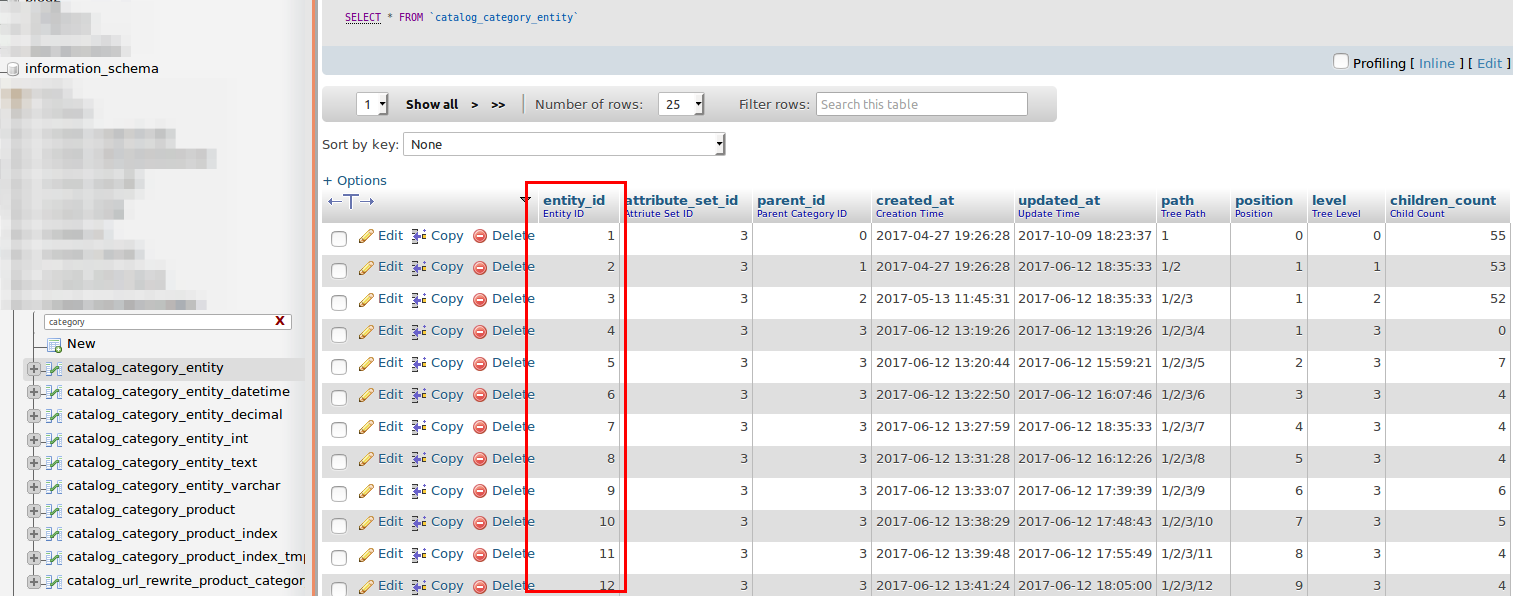Clear the category filter using the red X
This screenshot has height=596, width=1513.
tap(279, 320)
